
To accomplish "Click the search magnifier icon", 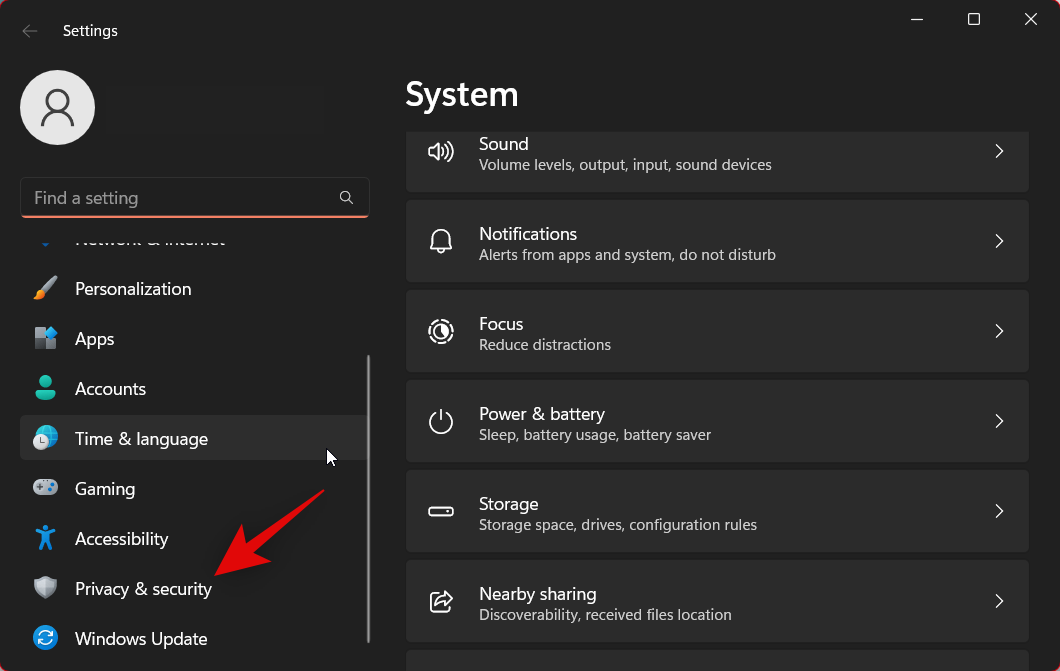I will click(346, 198).
